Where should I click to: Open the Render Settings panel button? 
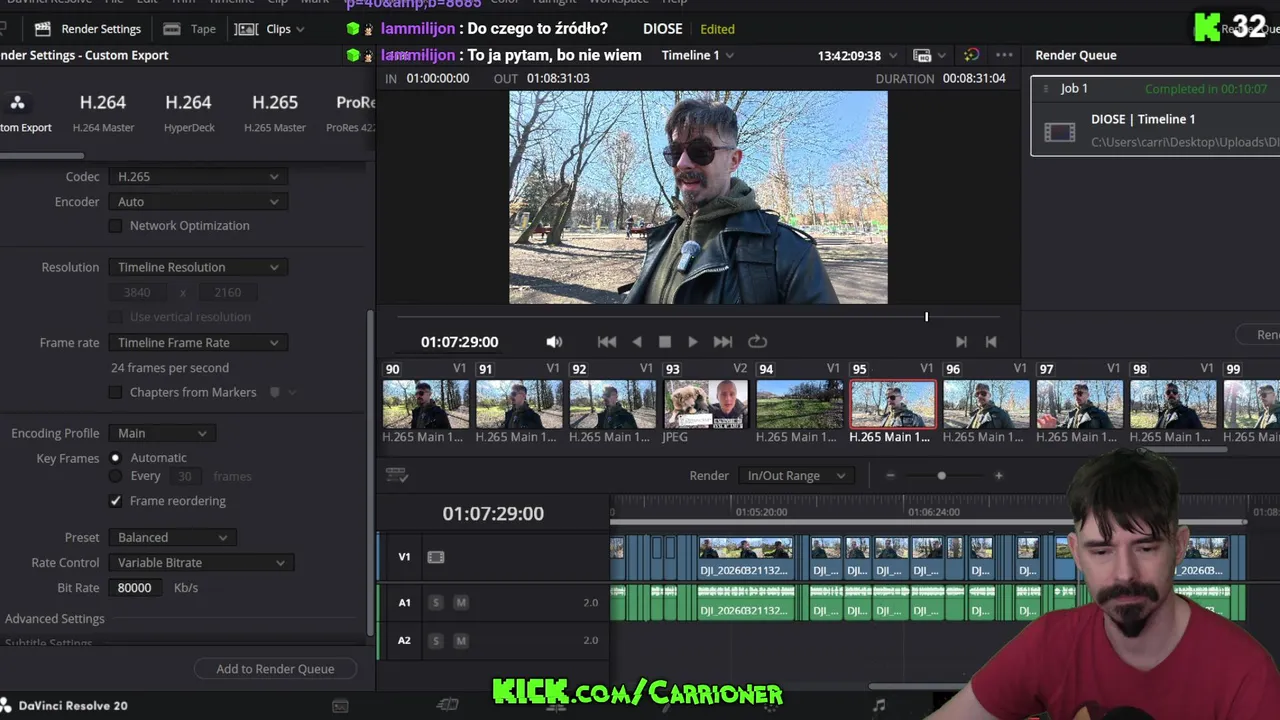87,29
